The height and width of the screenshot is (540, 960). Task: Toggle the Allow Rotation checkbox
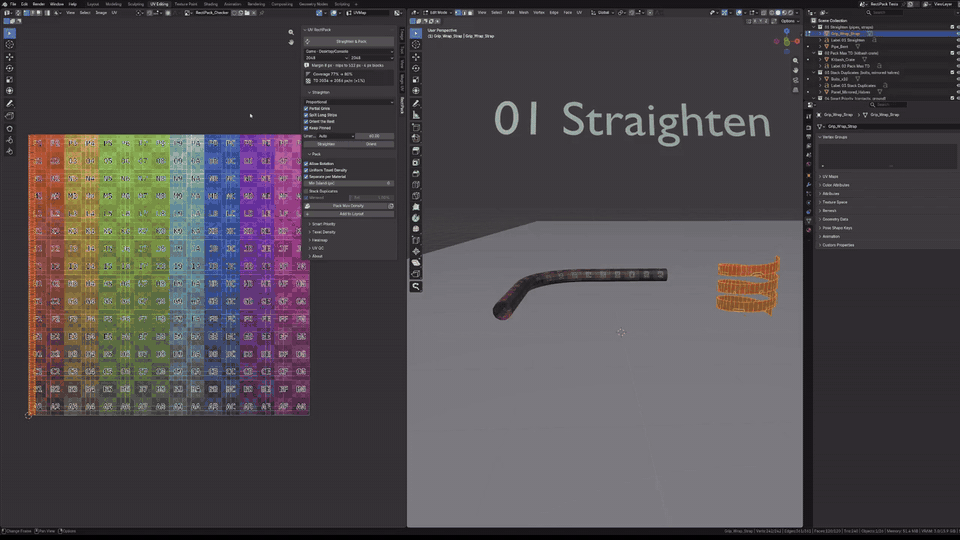coord(306,163)
